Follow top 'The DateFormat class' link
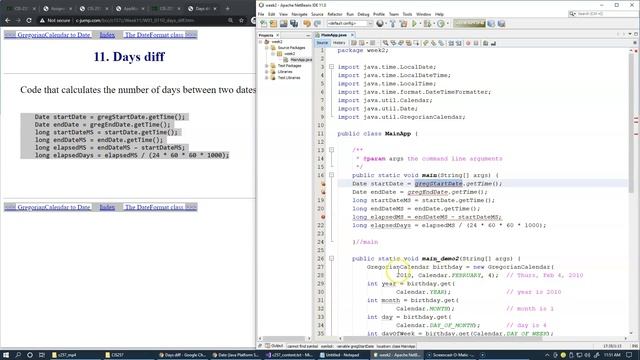 pos(154,35)
